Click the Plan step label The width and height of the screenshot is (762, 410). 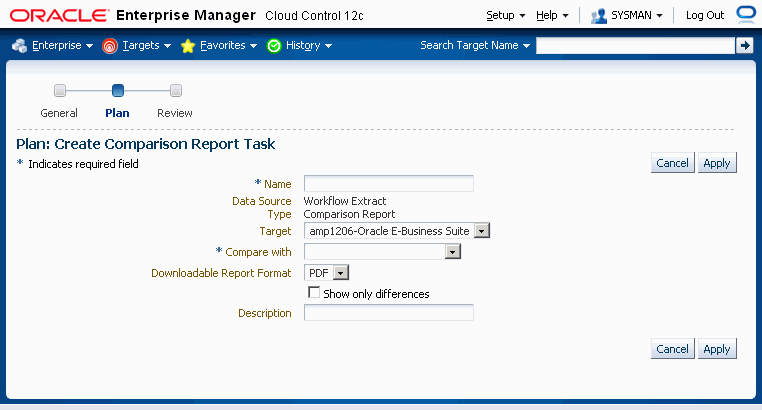(x=117, y=113)
